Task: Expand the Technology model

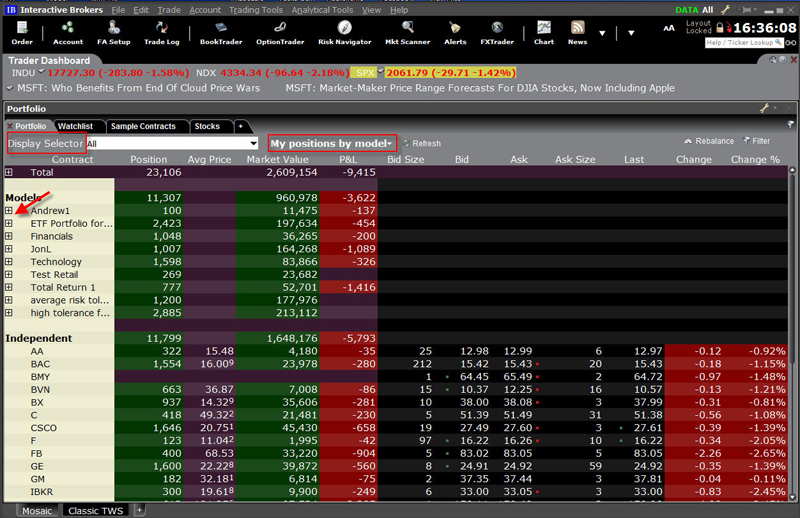Action: [x=9, y=261]
